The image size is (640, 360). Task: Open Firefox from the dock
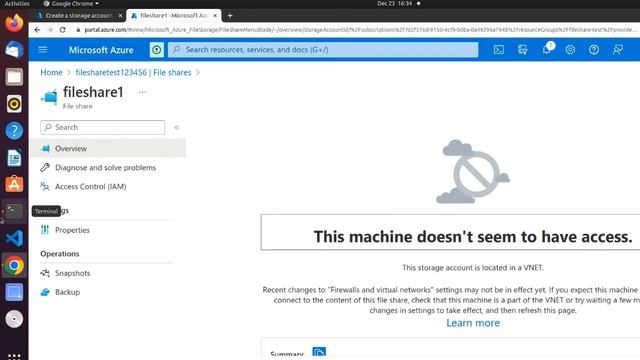pyautogui.click(x=14, y=22)
